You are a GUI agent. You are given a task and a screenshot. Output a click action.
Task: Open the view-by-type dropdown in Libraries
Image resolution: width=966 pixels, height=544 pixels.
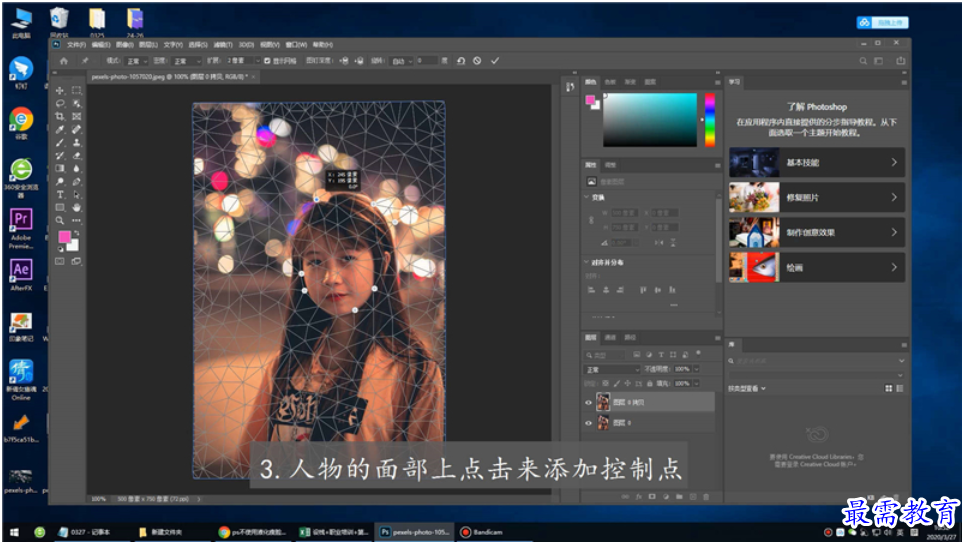coord(747,389)
